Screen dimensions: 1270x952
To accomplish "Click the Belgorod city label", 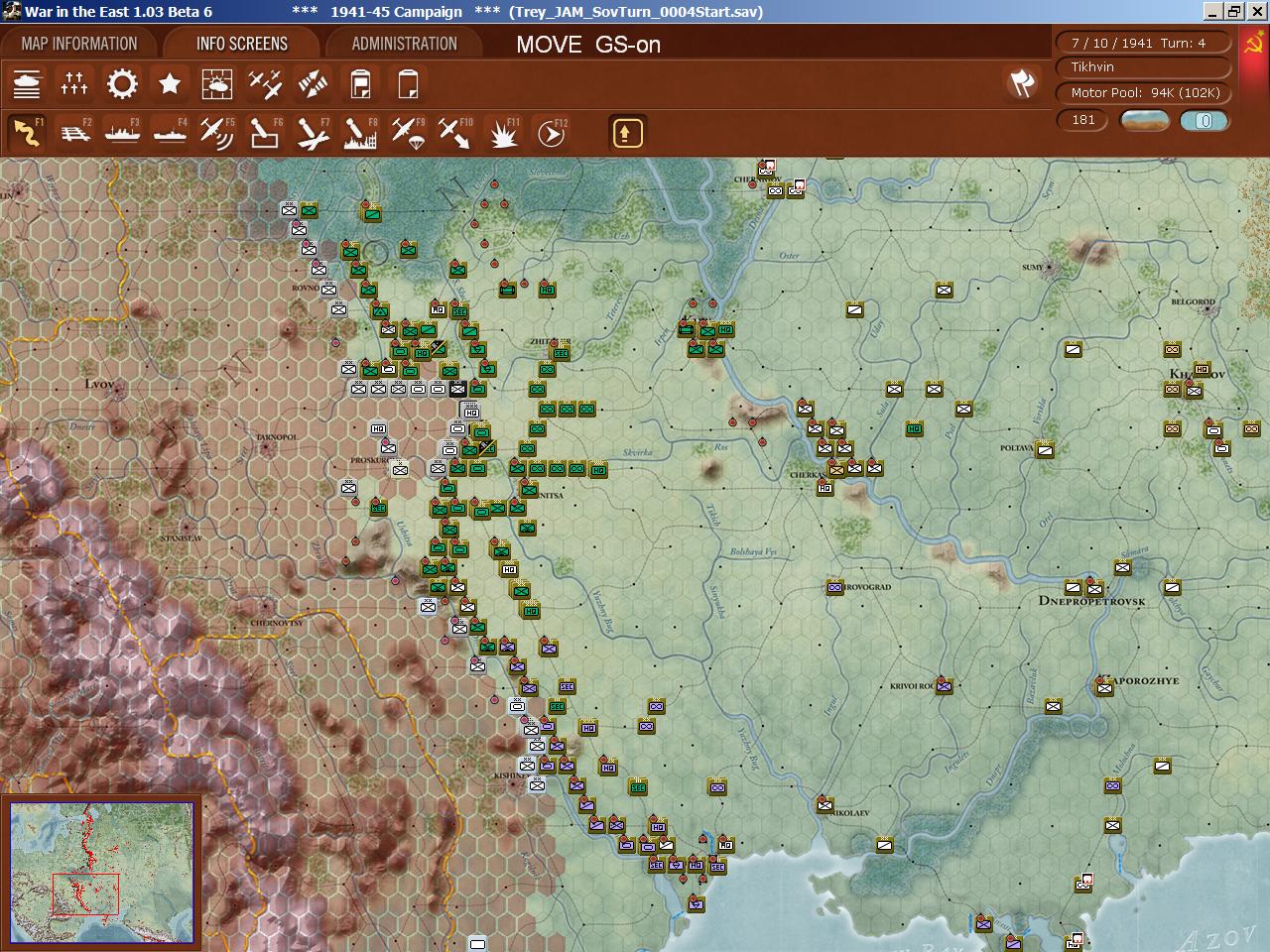I will (x=1193, y=302).
